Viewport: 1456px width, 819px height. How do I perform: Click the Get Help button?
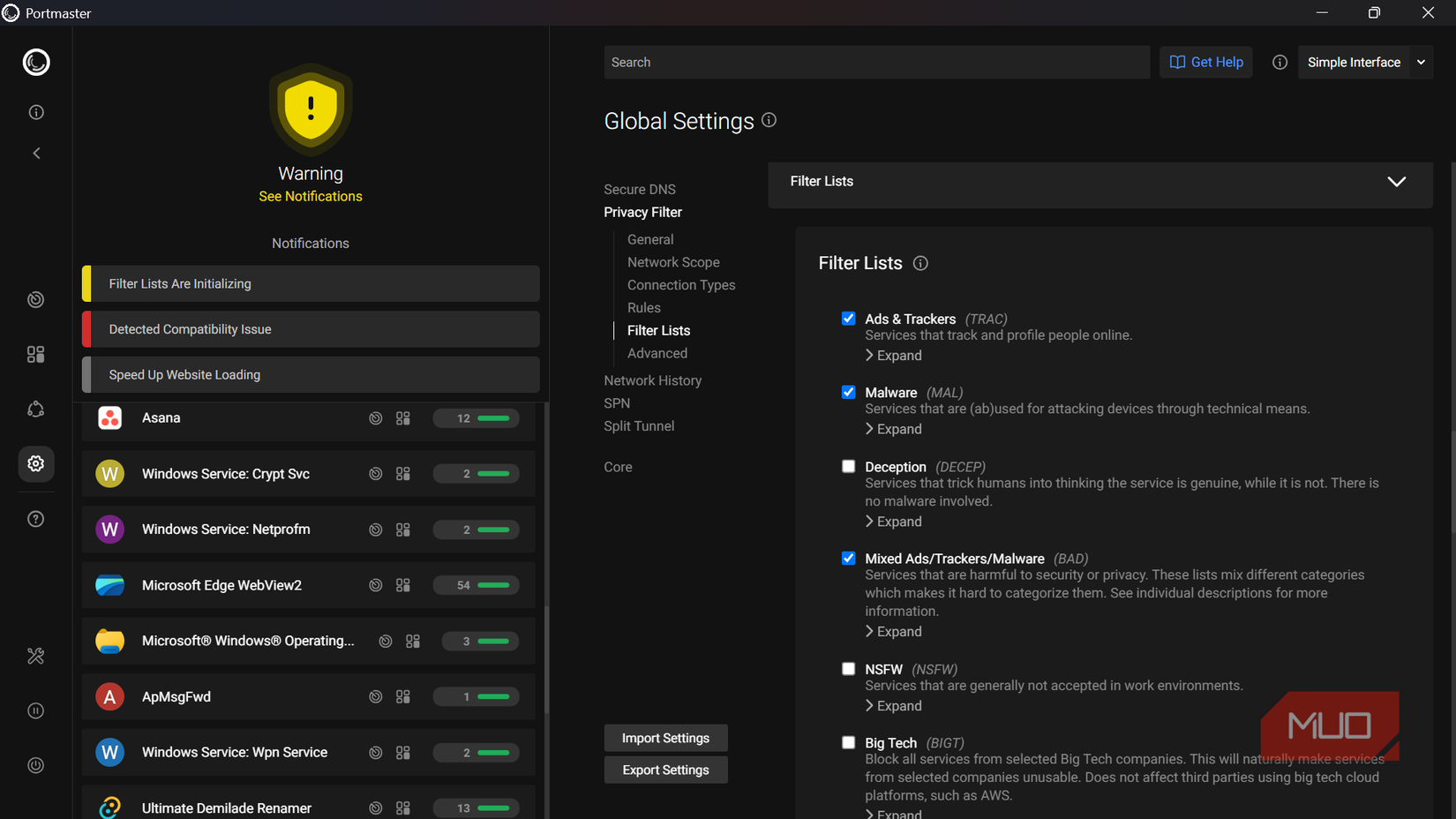point(1205,62)
